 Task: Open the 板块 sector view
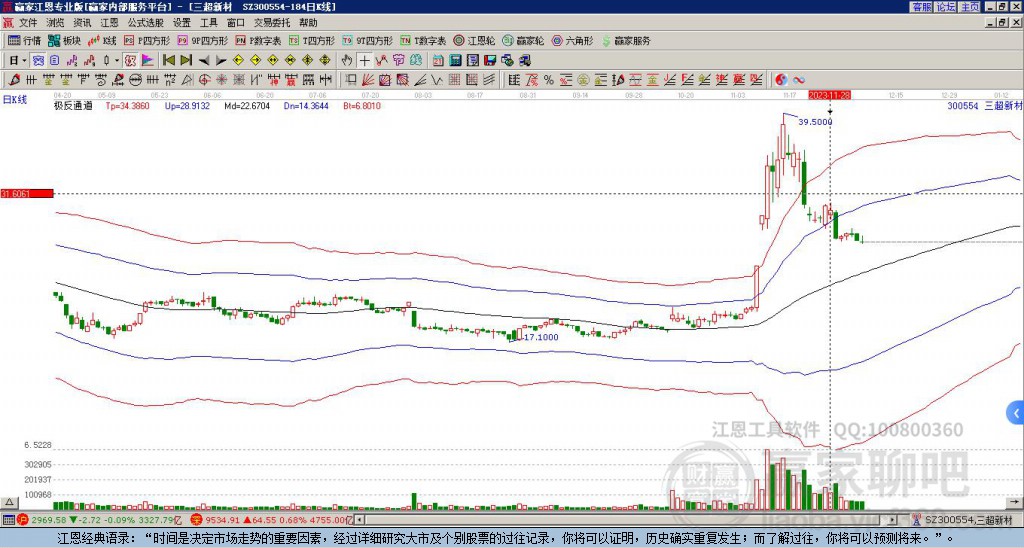tap(65, 40)
